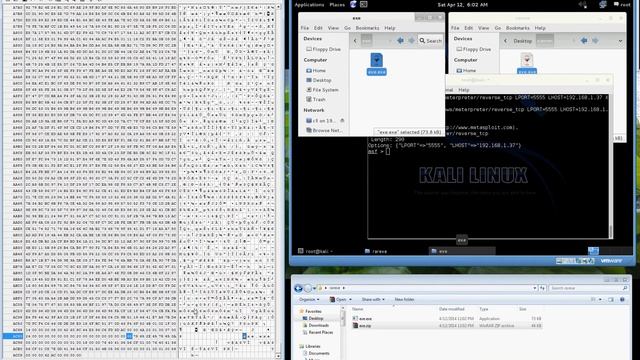
Task: Open Edit menu in exe file manager window
Action: click(318, 28)
